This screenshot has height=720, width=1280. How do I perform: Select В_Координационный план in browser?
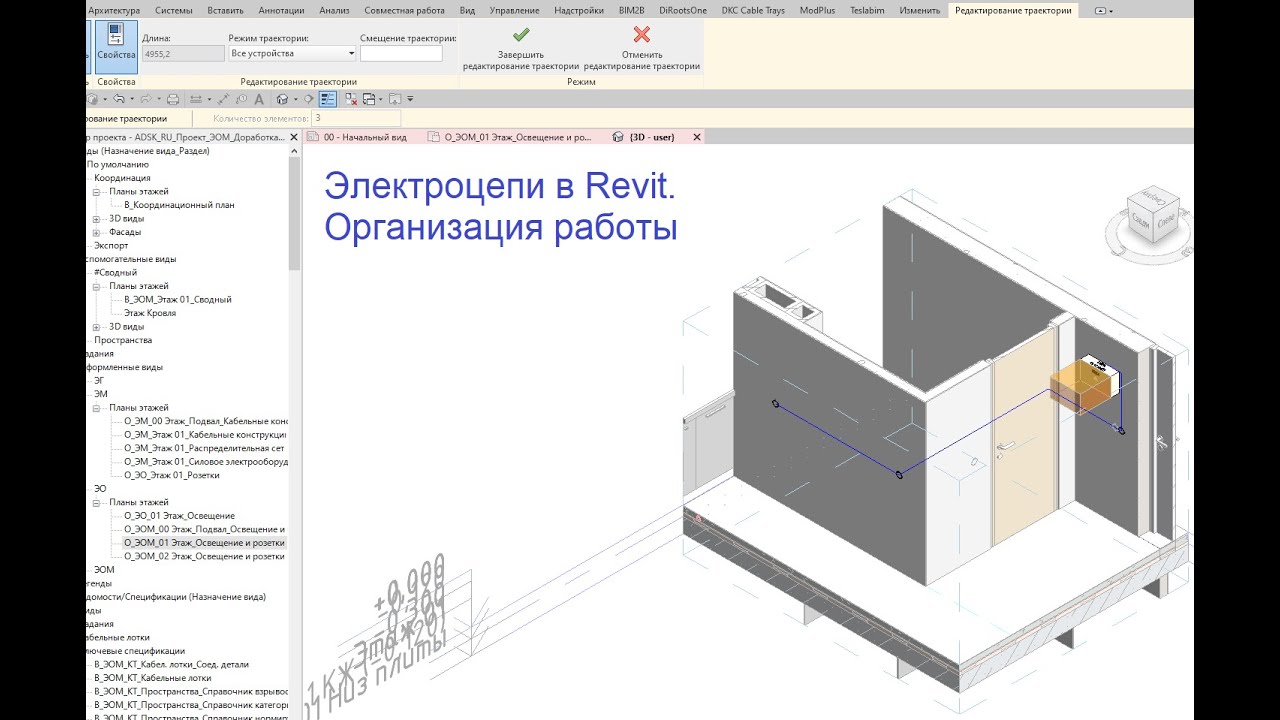tap(179, 205)
